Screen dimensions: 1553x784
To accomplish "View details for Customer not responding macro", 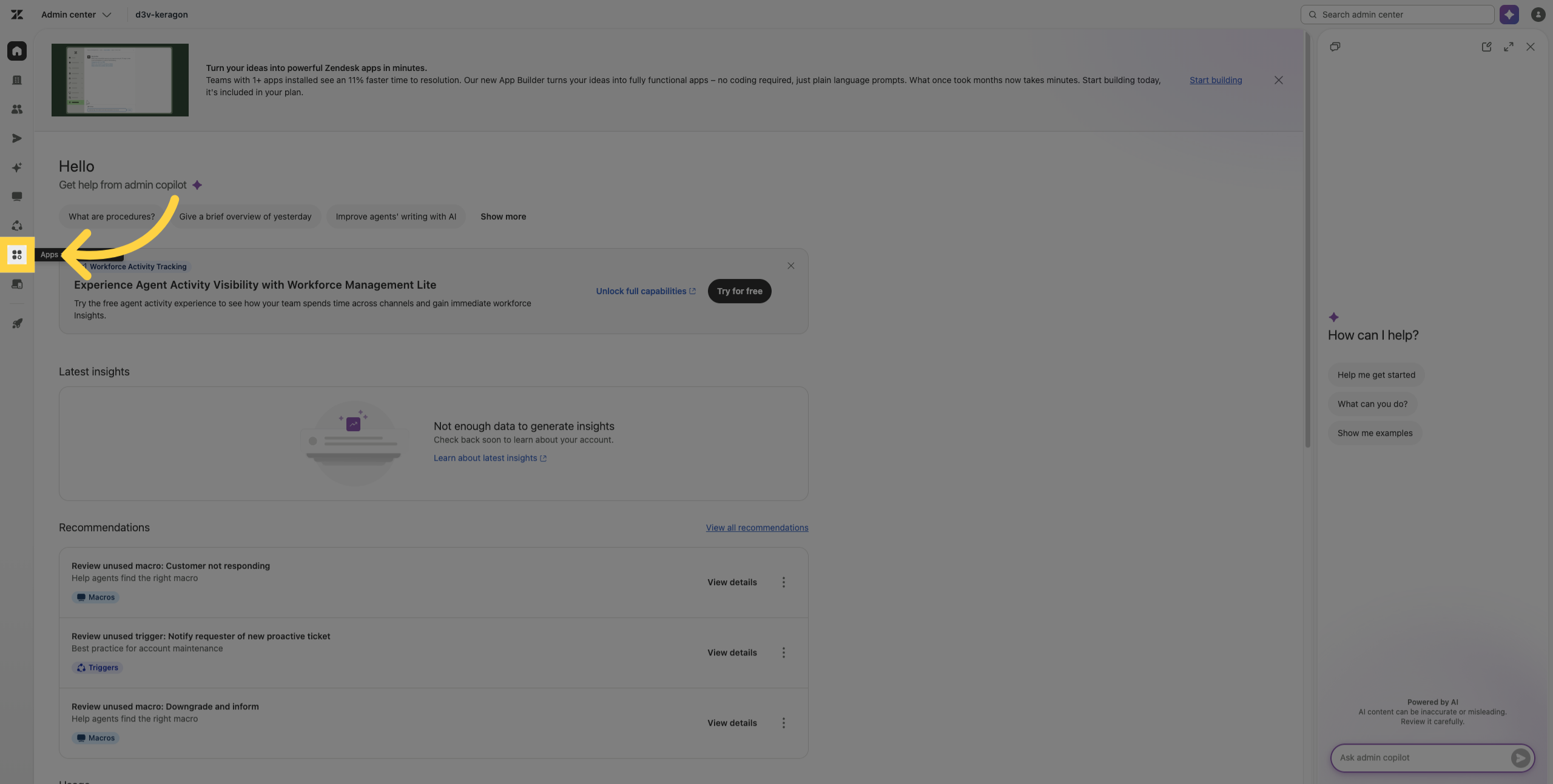I will [732, 582].
